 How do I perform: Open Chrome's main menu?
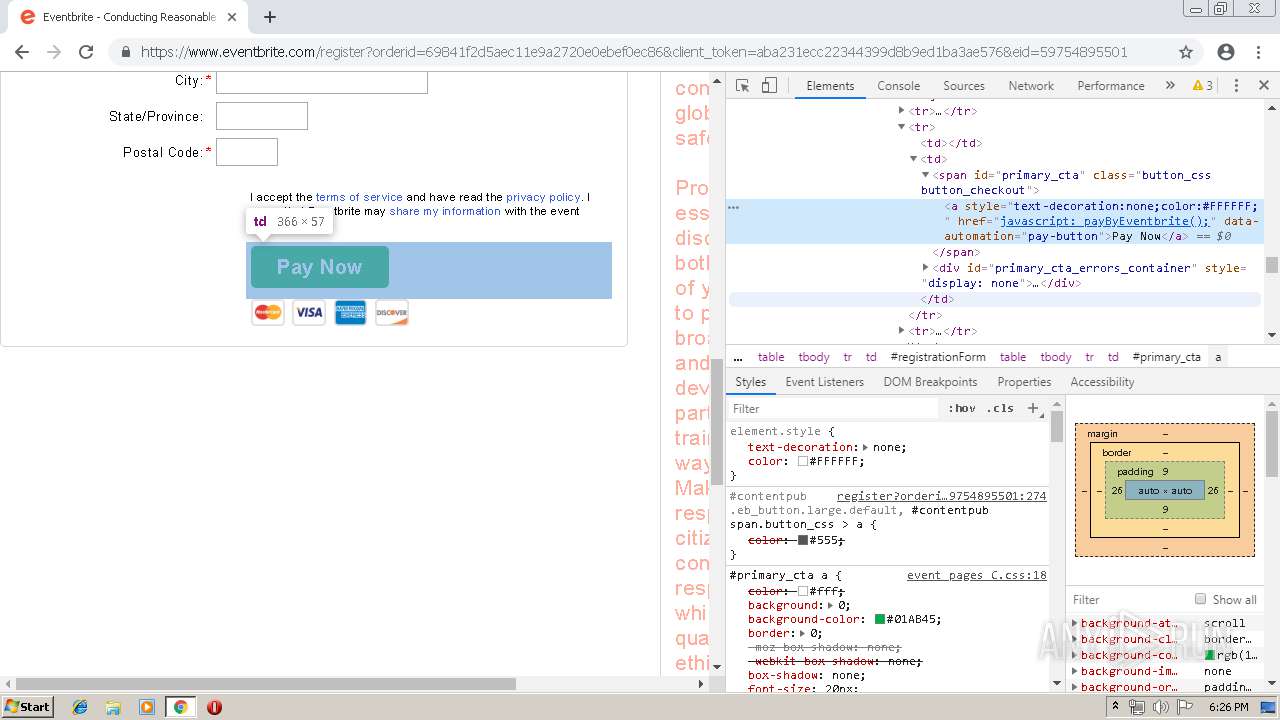1260,52
